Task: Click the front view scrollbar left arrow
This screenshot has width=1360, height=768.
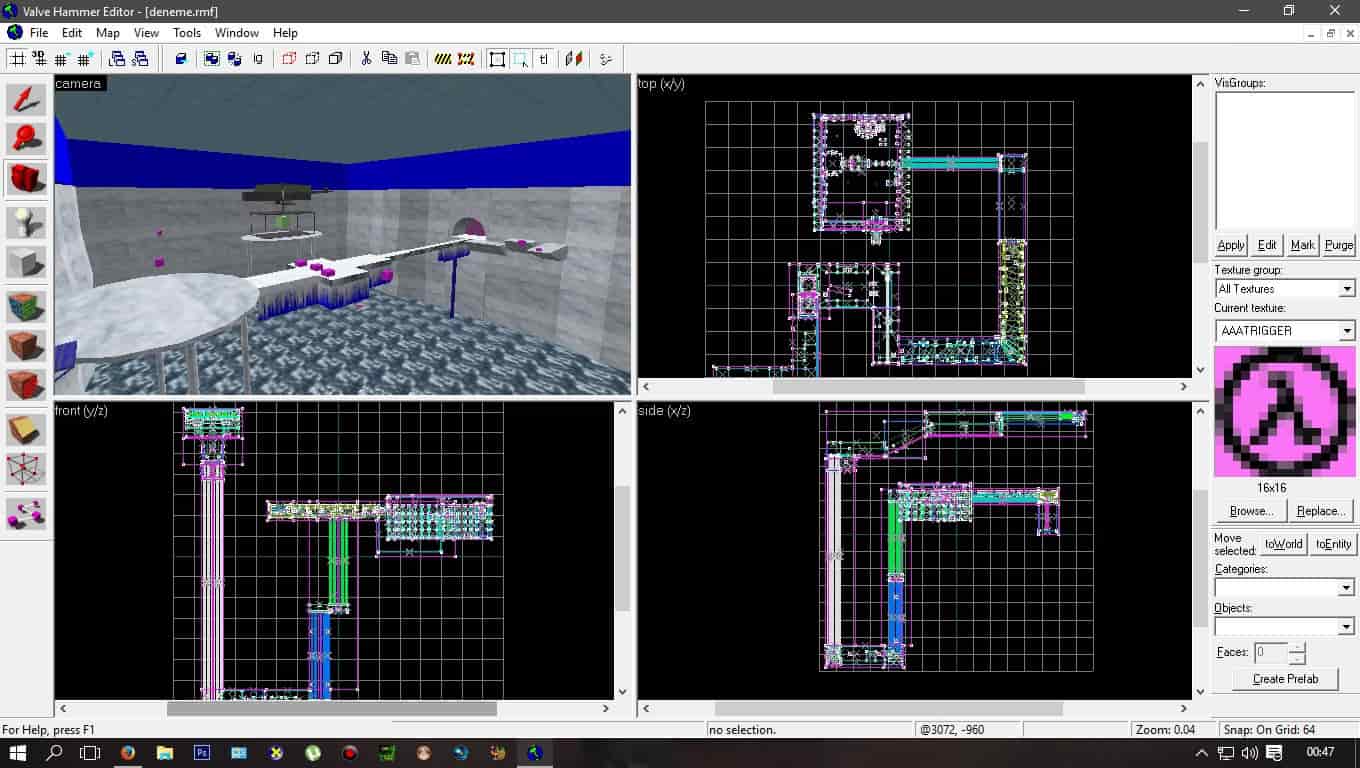Action: [64, 708]
